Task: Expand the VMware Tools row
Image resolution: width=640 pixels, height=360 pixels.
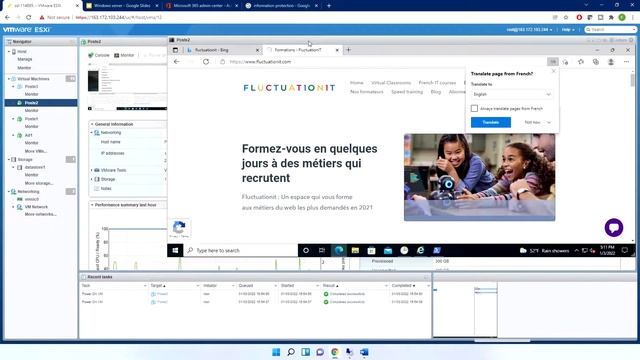Action: pos(92,170)
